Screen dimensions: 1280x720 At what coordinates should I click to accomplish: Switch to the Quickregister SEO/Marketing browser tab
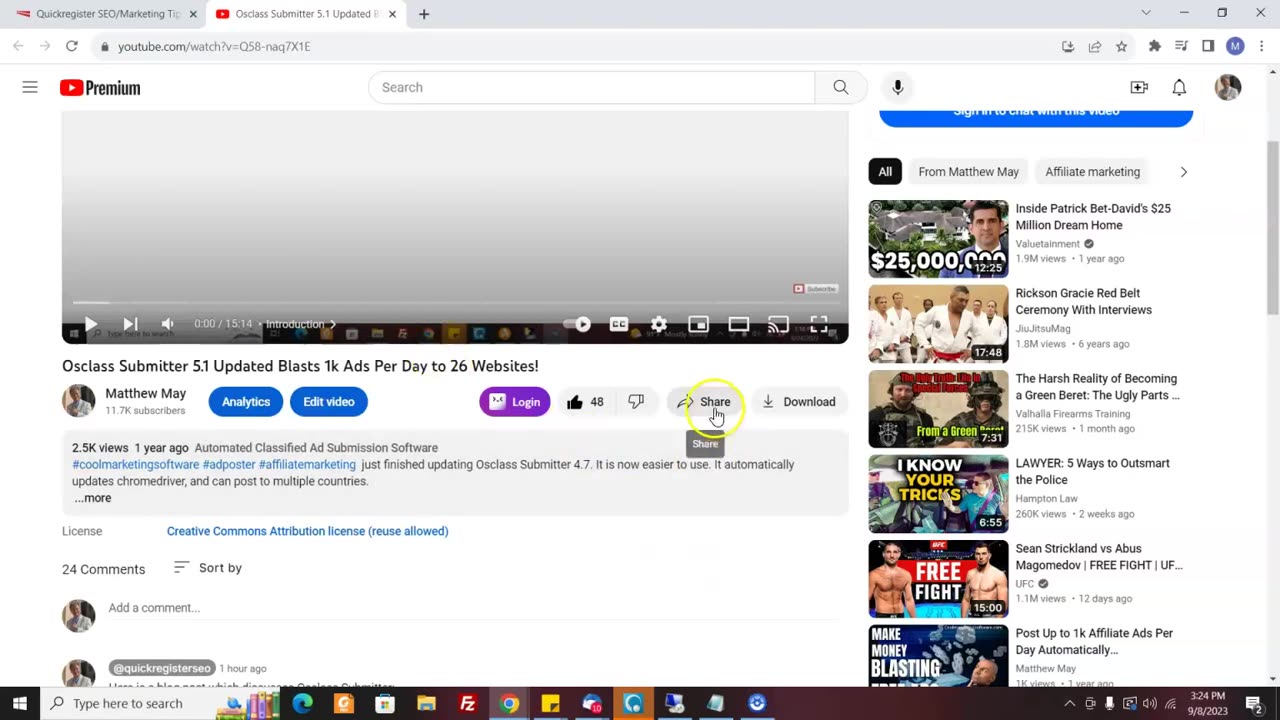105,14
